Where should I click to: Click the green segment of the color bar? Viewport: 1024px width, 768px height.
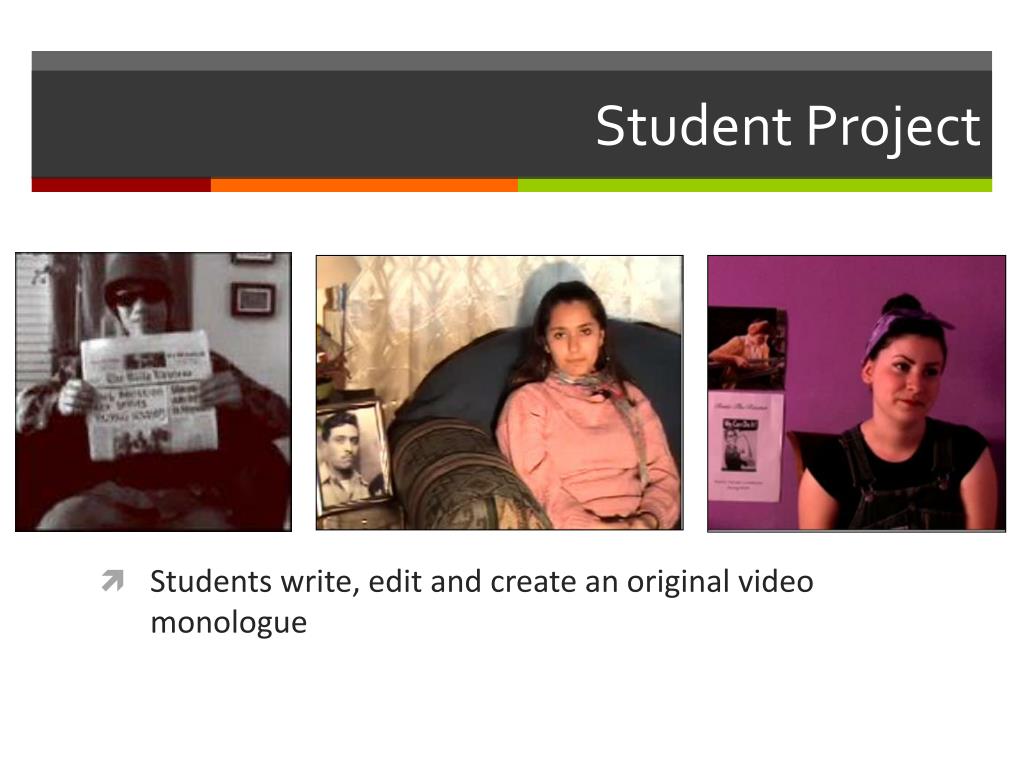(755, 185)
